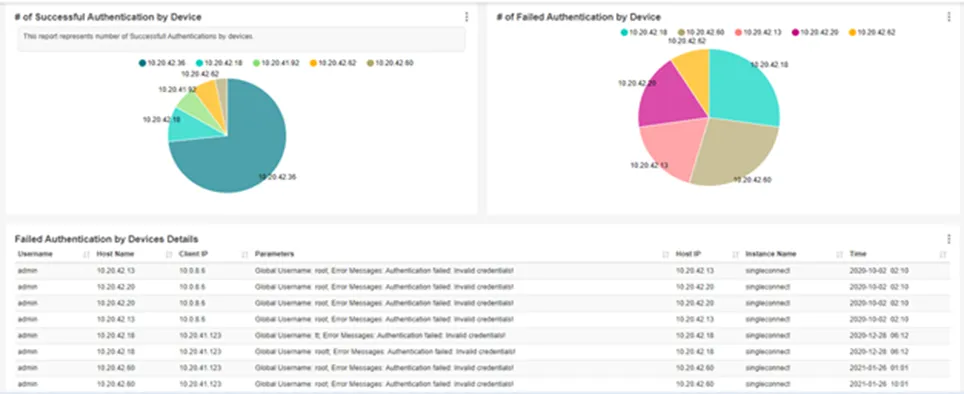Screen dimensions: 964x394
Task: Open Failed Authentication by Device panel kebab menu
Action: point(949,17)
